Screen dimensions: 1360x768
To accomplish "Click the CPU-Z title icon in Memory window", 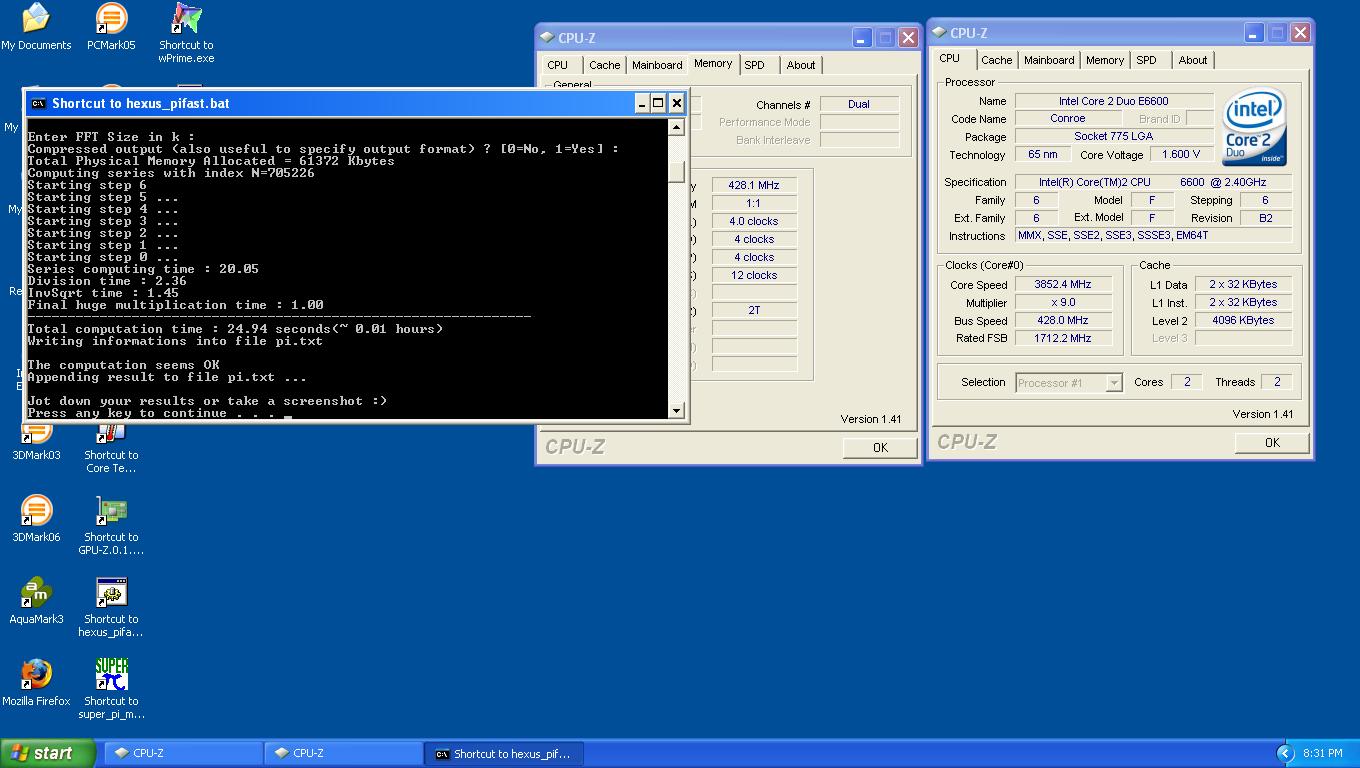I will (547, 38).
